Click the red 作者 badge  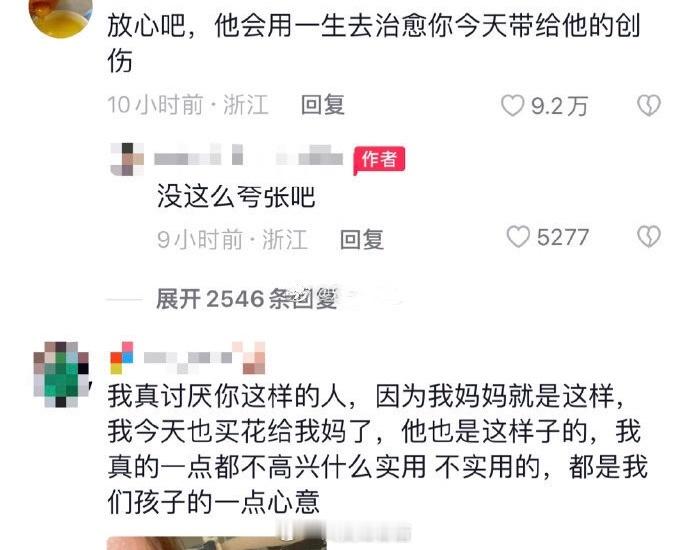point(379,160)
